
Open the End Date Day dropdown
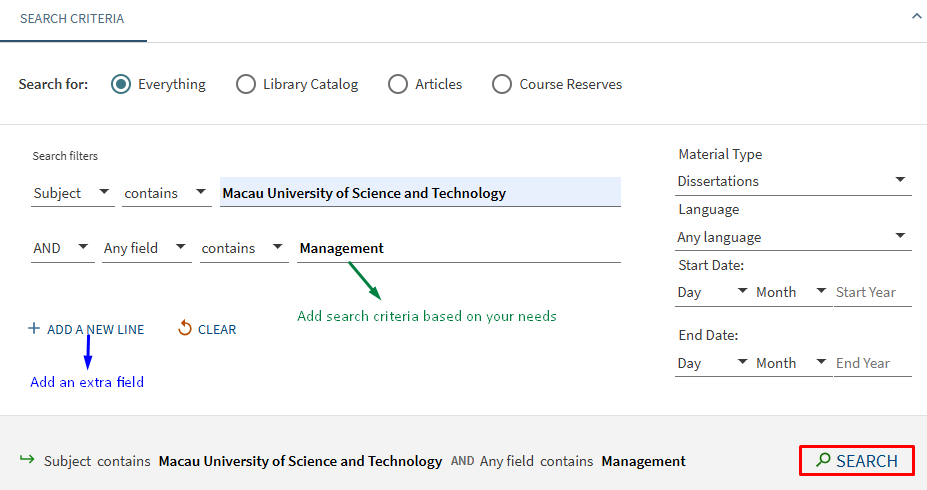coord(713,363)
